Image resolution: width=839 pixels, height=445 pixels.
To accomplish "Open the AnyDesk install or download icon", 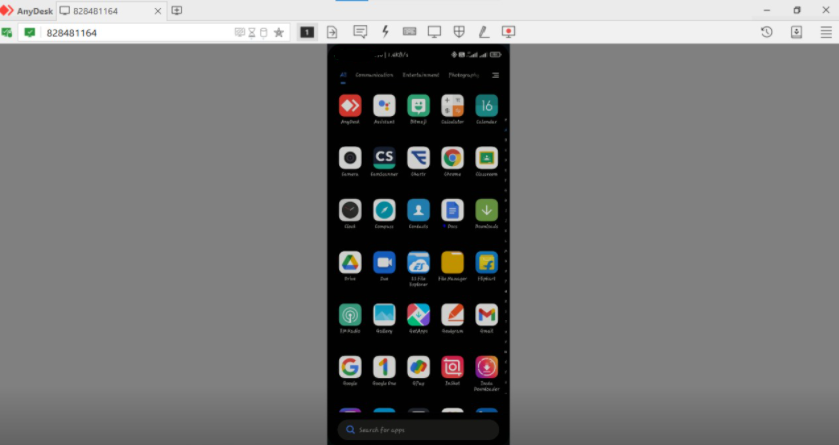I will tap(796, 32).
